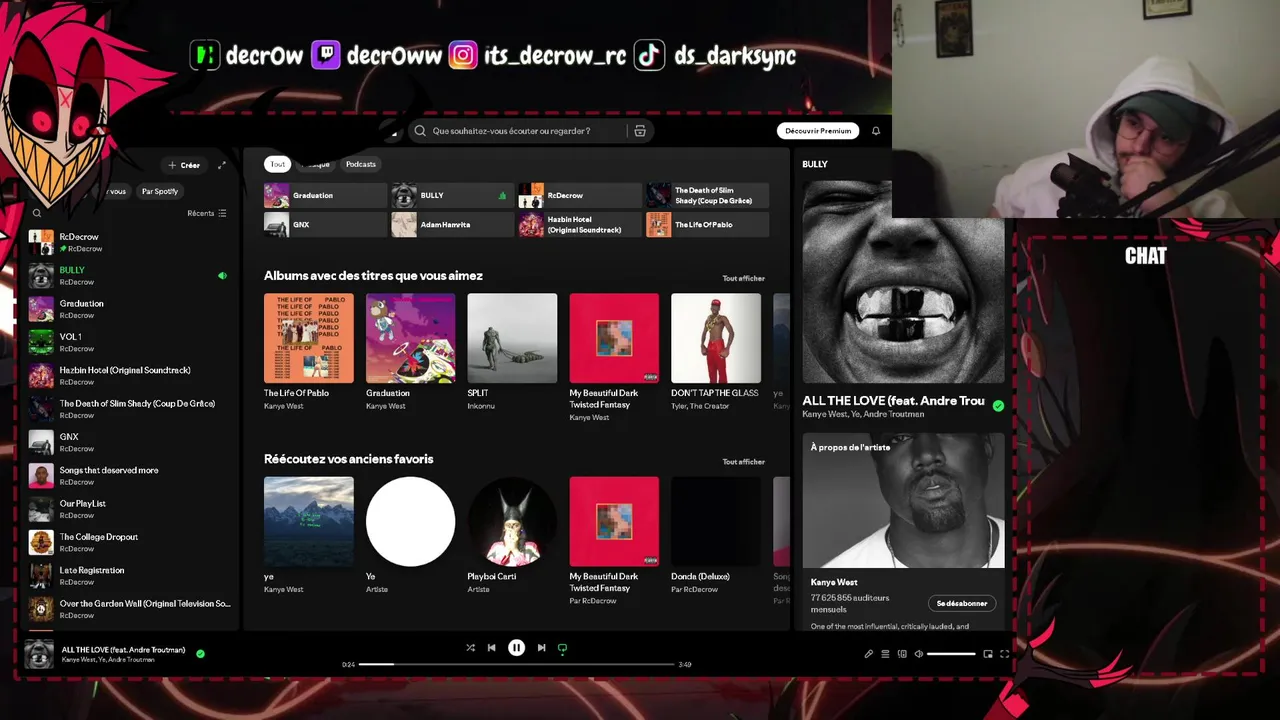Open the Adam Hamrita shortcut tile
1280x720 pixels.
(452, 225)
